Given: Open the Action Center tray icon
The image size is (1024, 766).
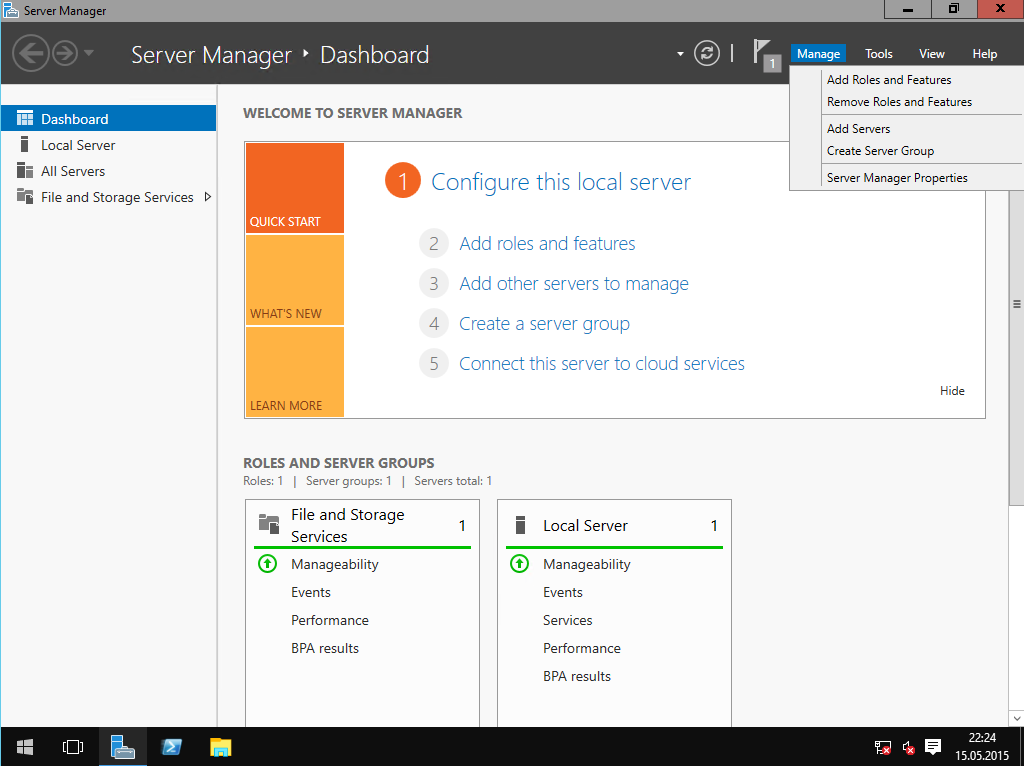Looking at the screenshot, I should [x=933, y=746].
